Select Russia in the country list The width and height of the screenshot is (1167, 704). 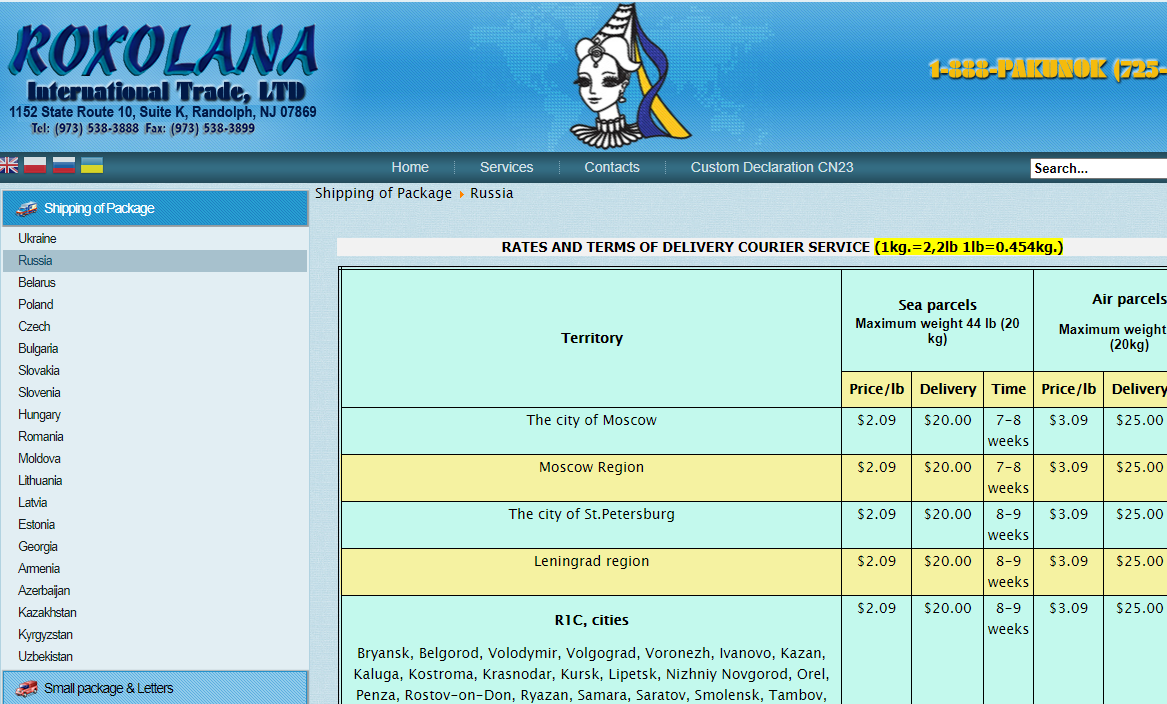point(35,260)
